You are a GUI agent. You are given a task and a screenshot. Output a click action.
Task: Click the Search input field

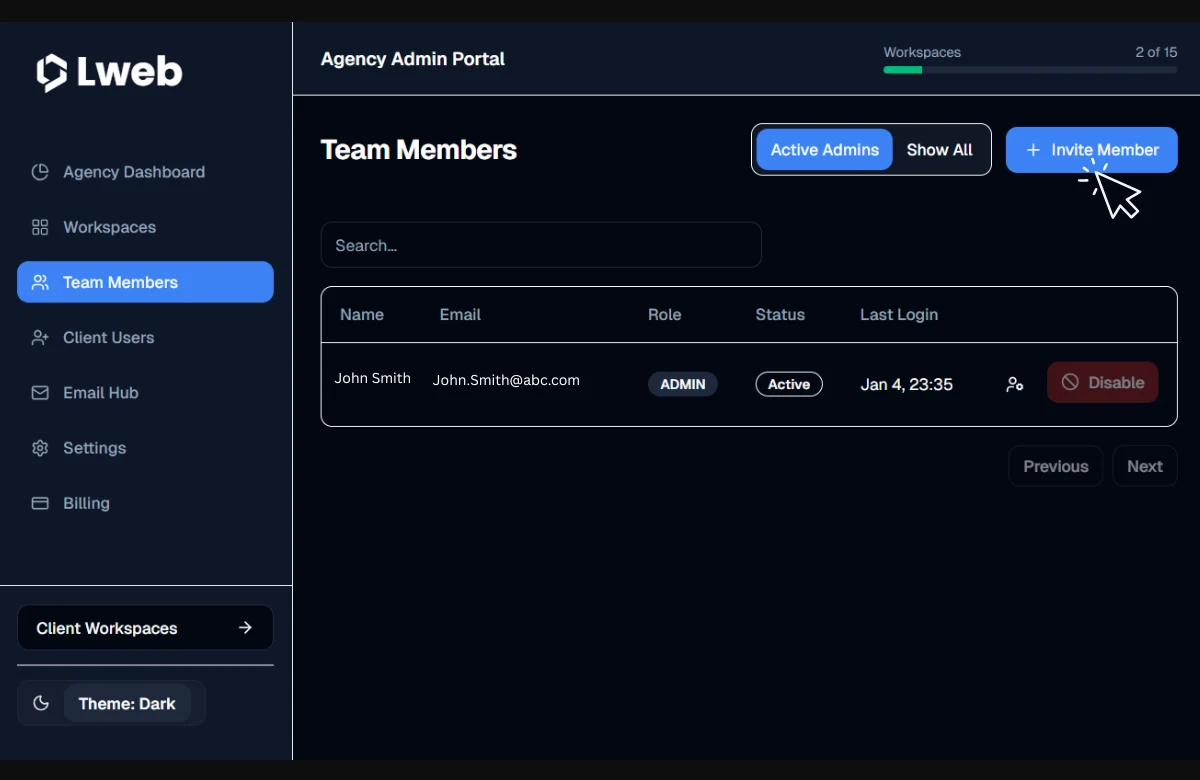[x=541, y=245]
